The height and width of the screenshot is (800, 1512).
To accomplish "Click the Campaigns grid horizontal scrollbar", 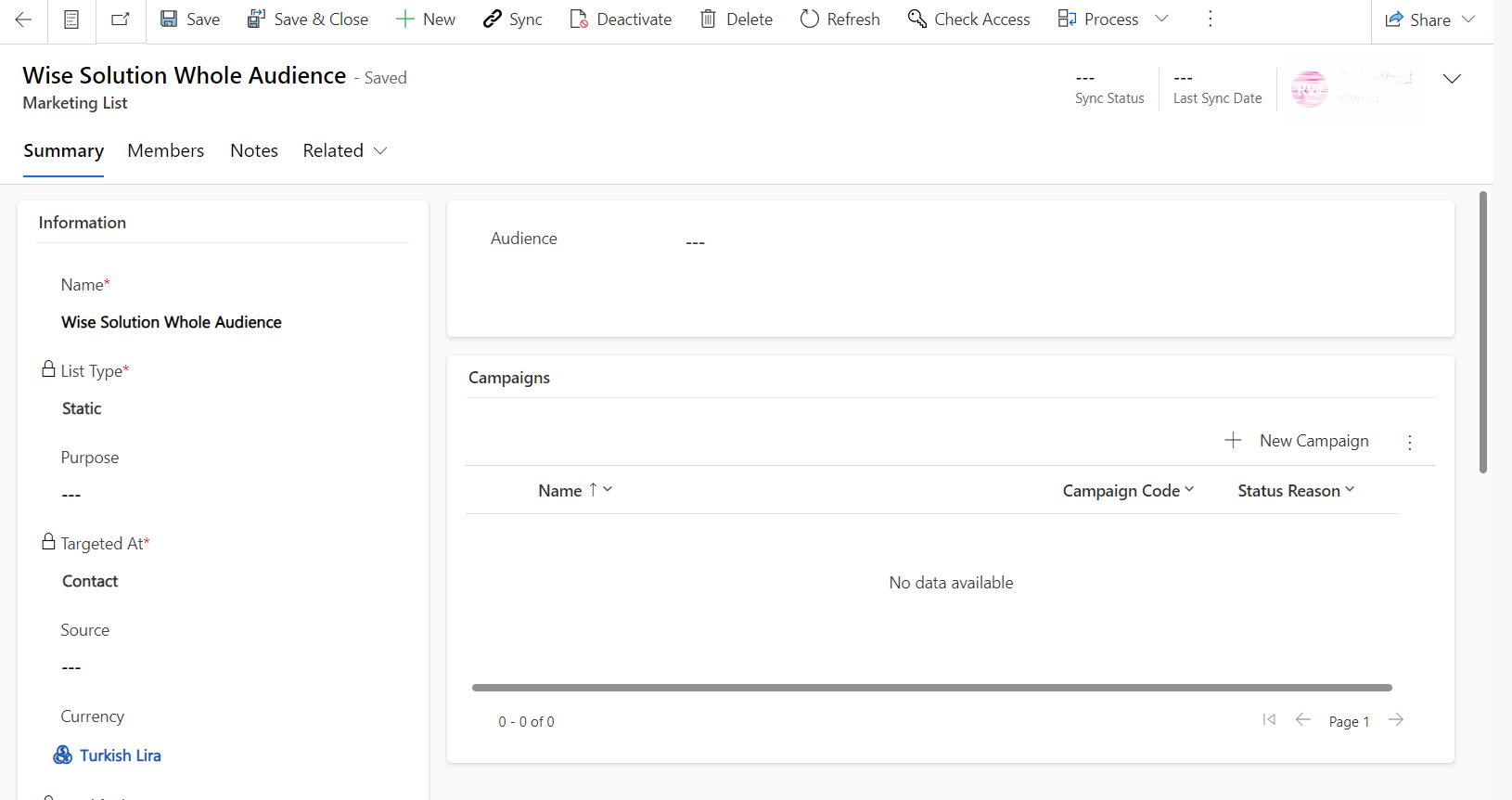I will click(931, 688).
